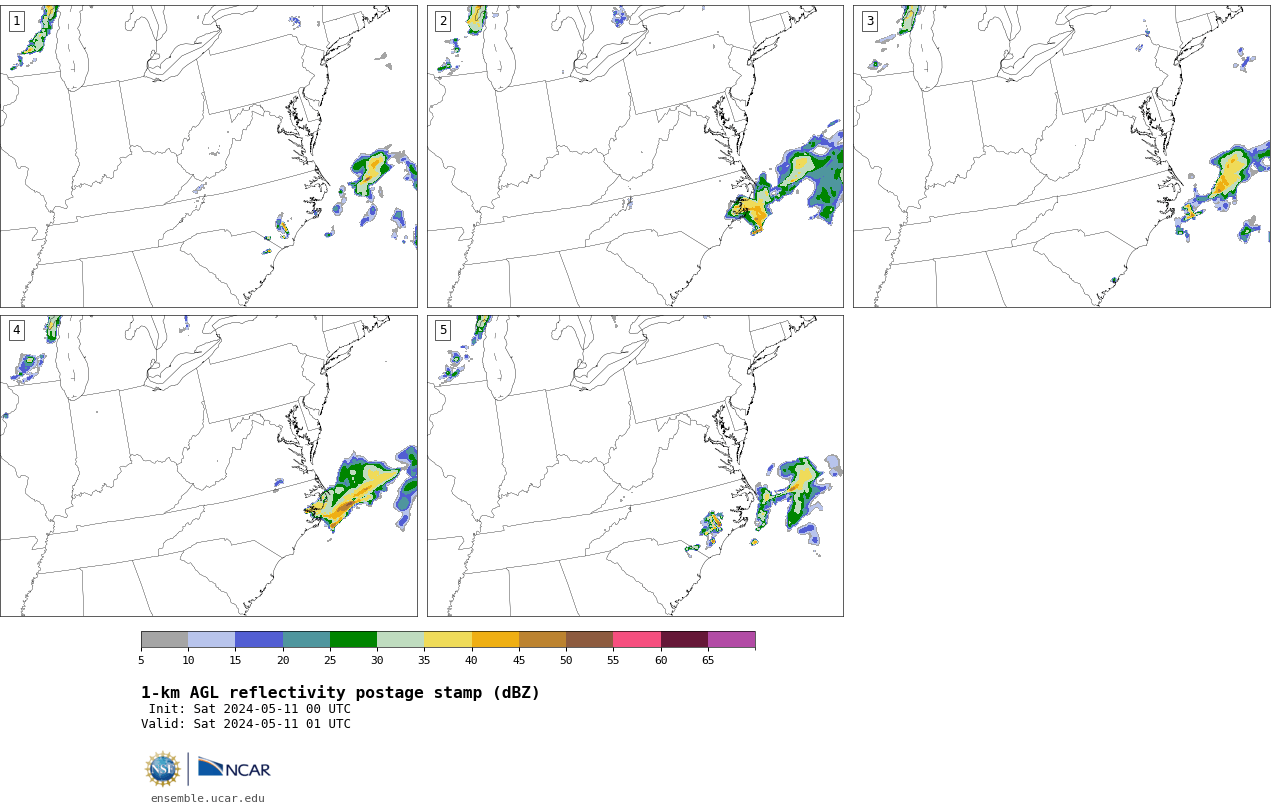The image size is (1280, 809).
Task: Click the orange 40-45 dBZ swatch
Action: 495,640
